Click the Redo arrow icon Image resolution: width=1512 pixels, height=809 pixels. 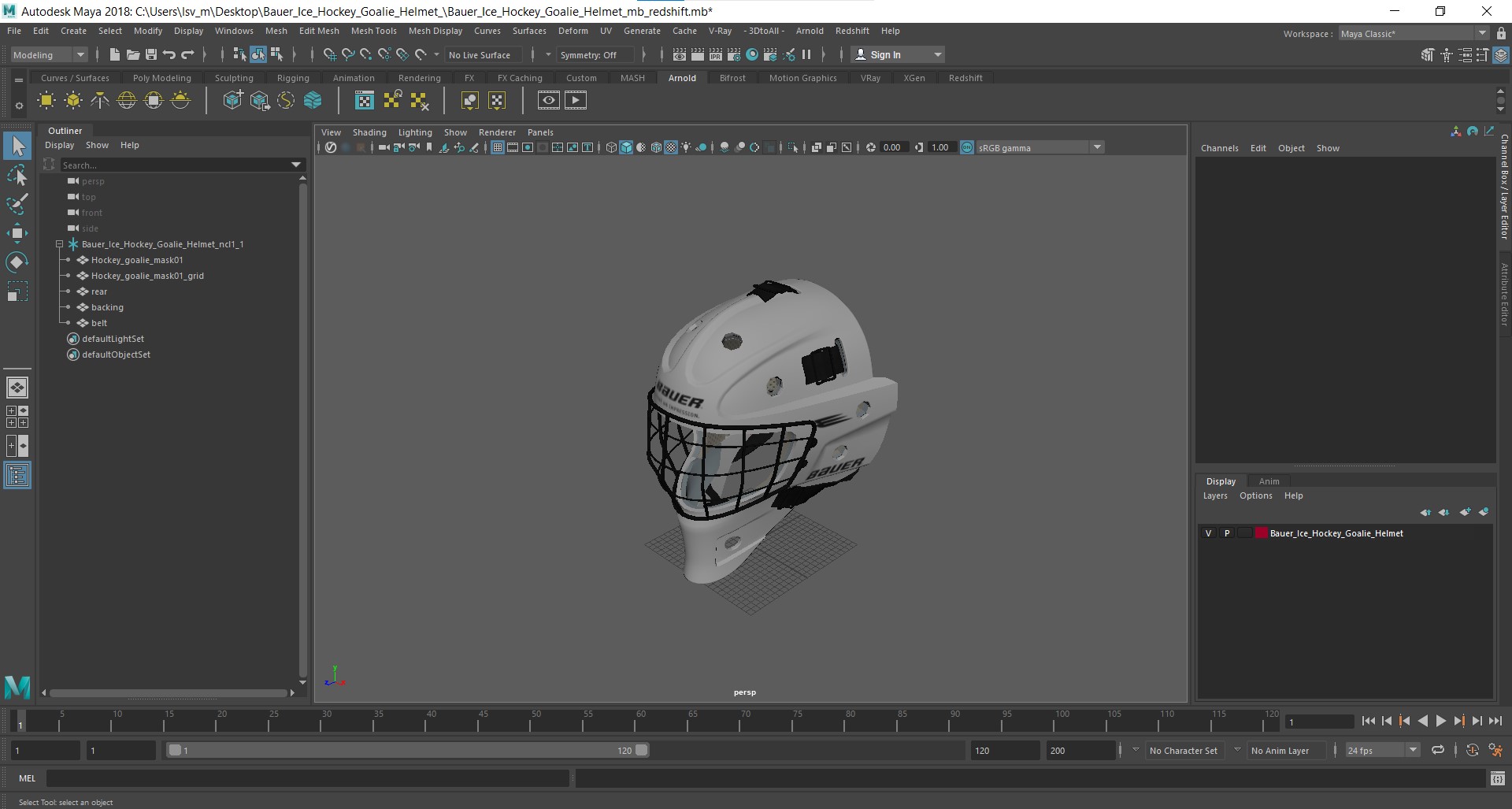point(187,54)
